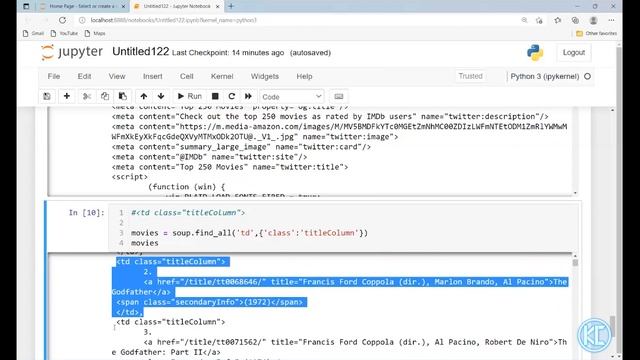Click the browser address bar URL

[x=173, y=20]
